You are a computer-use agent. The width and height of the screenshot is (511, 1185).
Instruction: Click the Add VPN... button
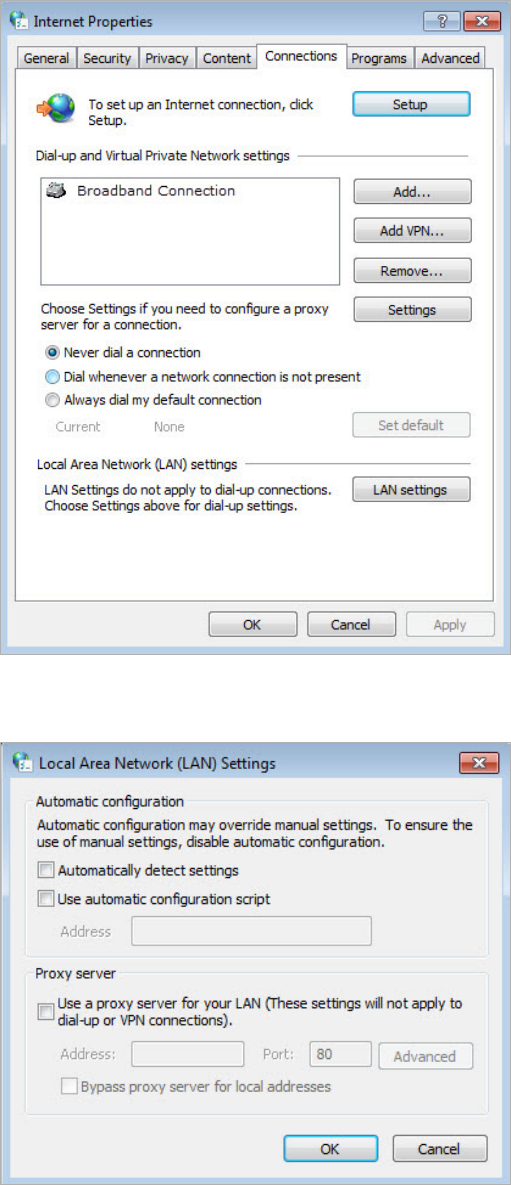pos(412,231)
